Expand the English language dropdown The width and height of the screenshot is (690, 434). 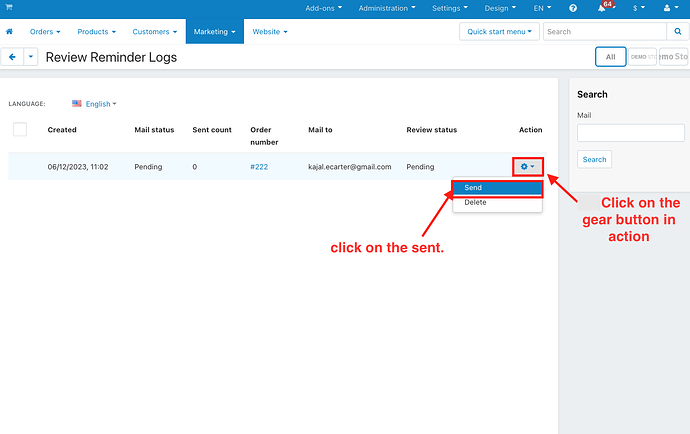click(95, 104)
